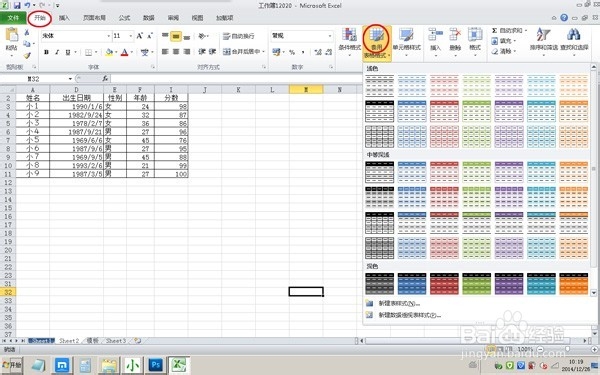600x375 pixels.
Task: Choose the dark orange table style
Action: (x=574, y=284)
